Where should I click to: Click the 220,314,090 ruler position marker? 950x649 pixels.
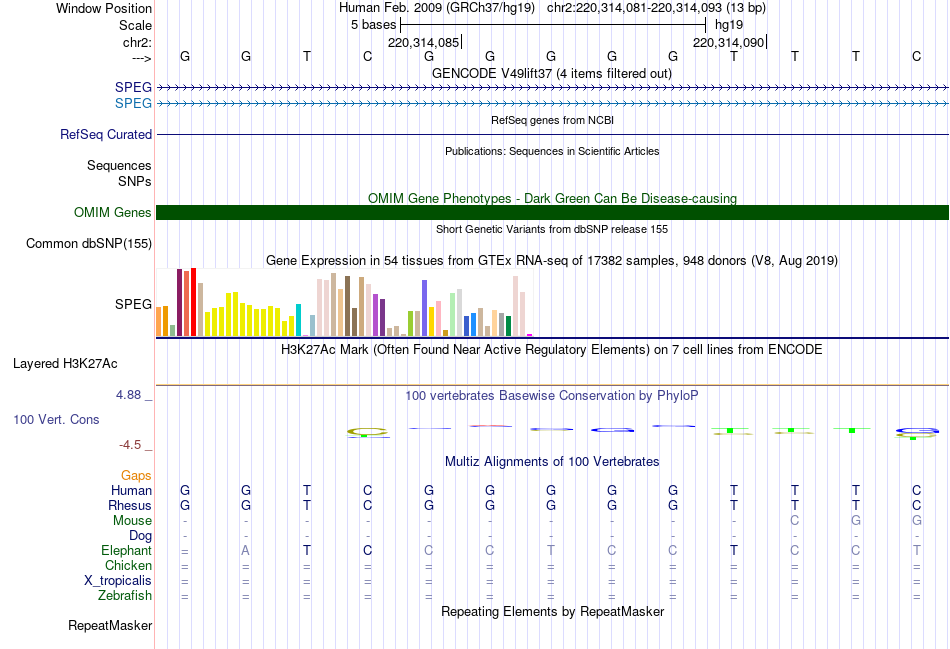729,42
